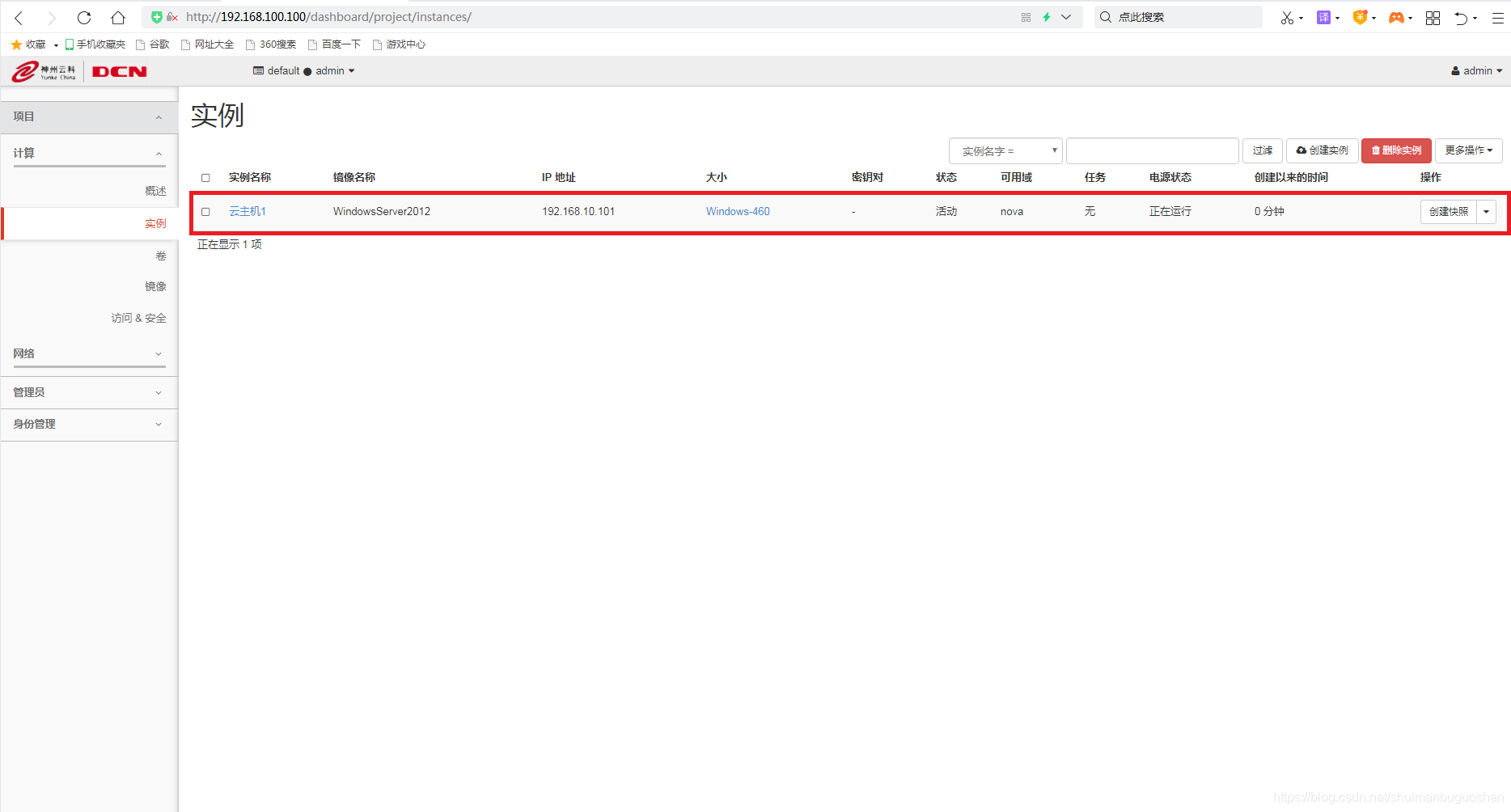Click the browser search box

pos(1179,17)
